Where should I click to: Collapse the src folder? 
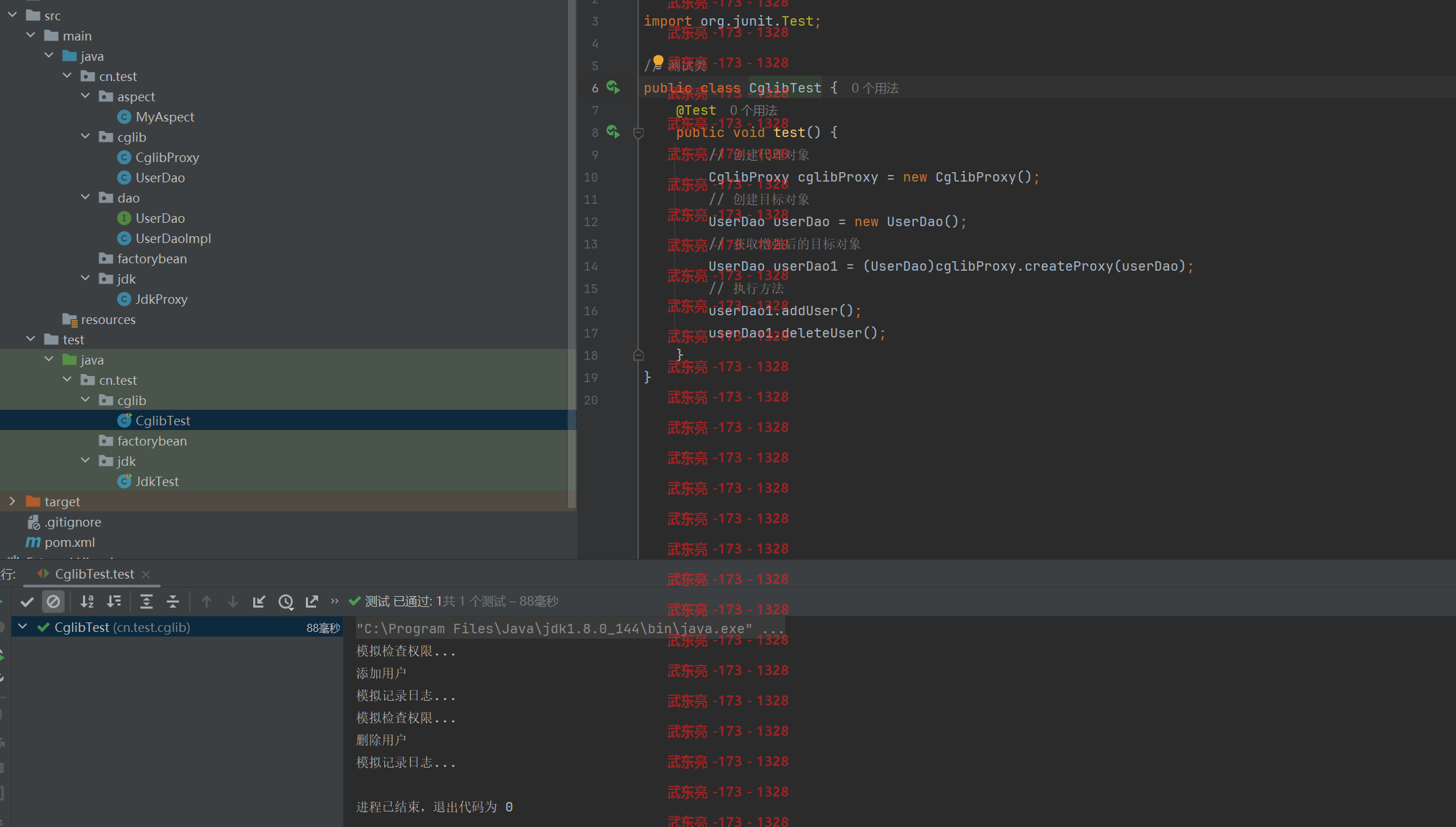(12, 15)
